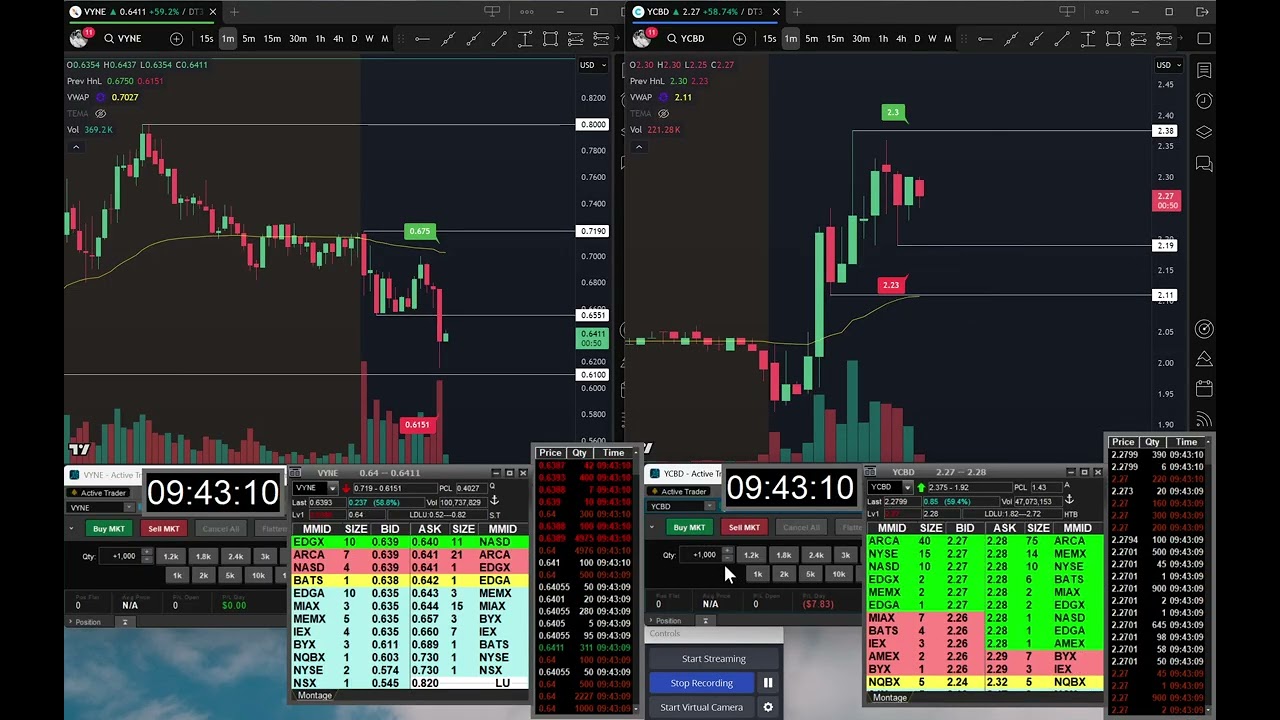This screenshot has height=720, width=1280.
Task: Switch VYNE chart to 30m timeframe
Action: [x=298, y=39]
